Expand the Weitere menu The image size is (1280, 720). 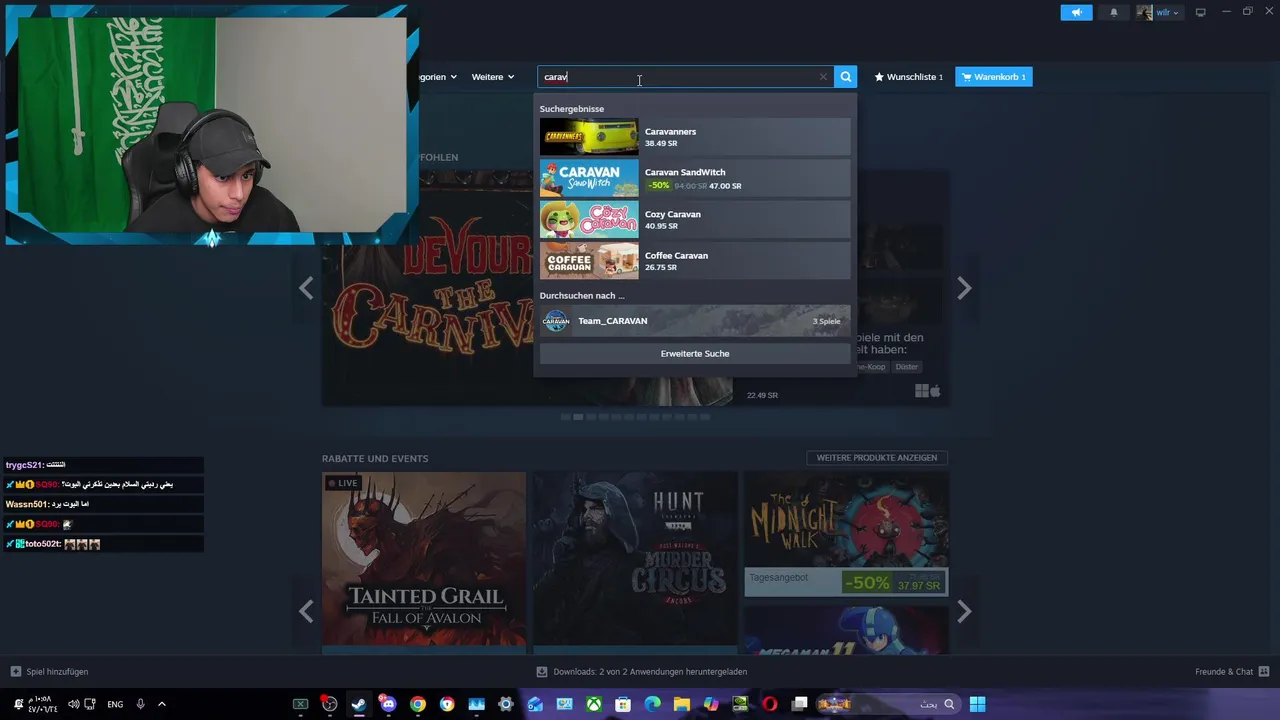click(x=493, y=77)
